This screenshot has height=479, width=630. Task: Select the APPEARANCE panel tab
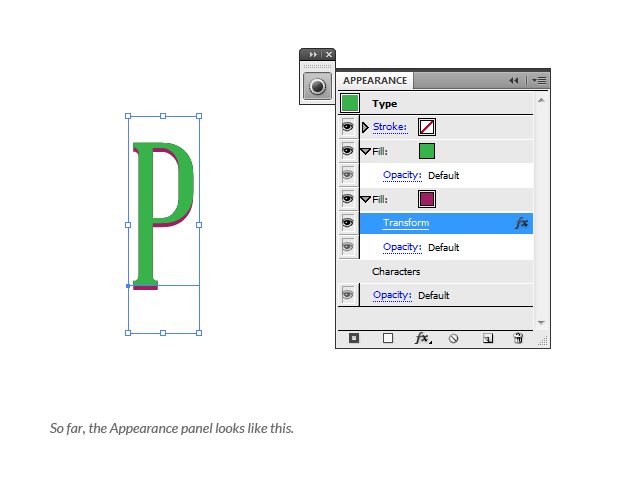pyautogui.click(x=375, y=81)
